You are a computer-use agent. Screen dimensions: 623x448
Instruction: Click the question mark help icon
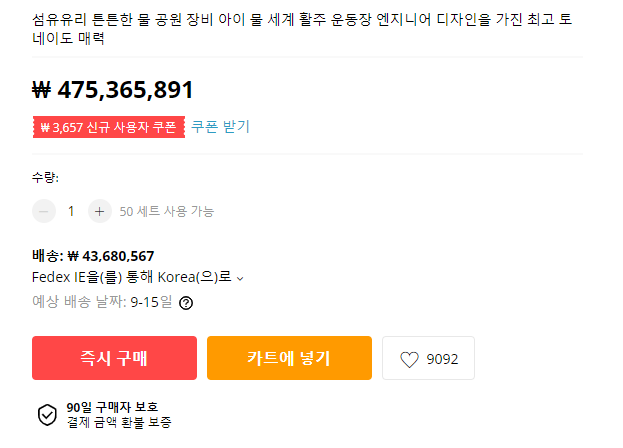186,302
